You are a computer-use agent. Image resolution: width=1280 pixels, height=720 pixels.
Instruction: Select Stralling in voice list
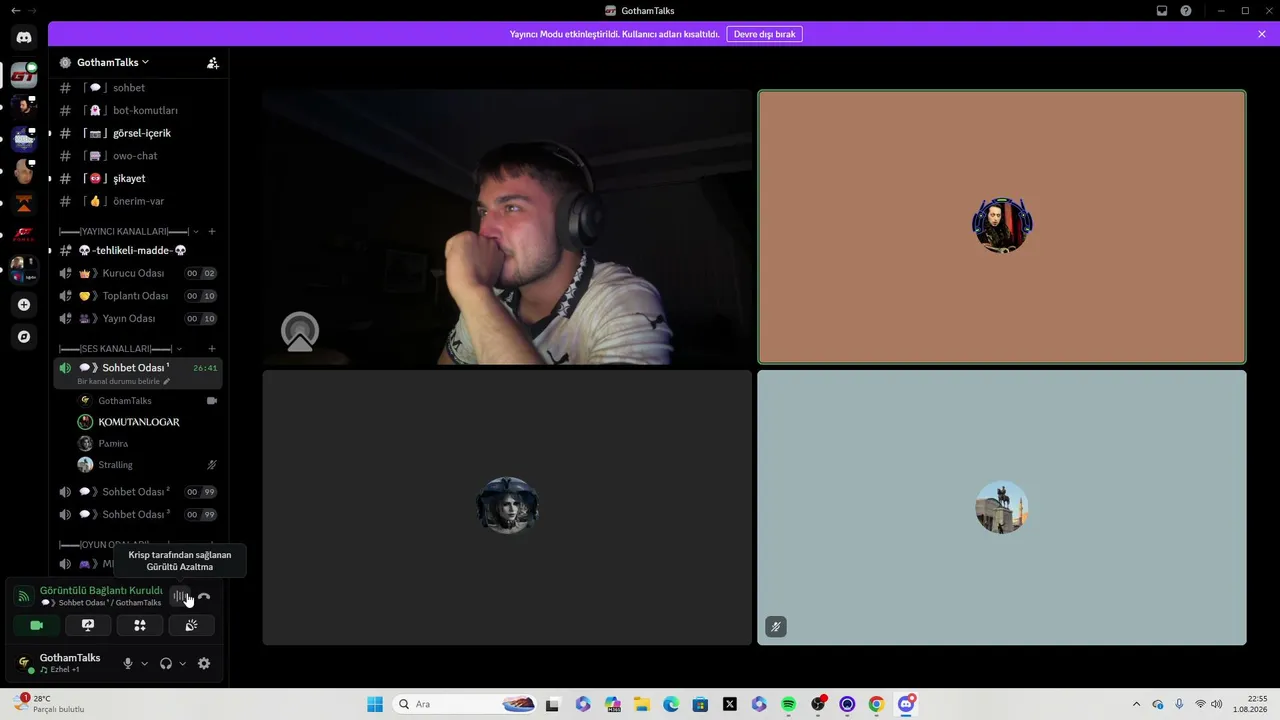[148, 465]
